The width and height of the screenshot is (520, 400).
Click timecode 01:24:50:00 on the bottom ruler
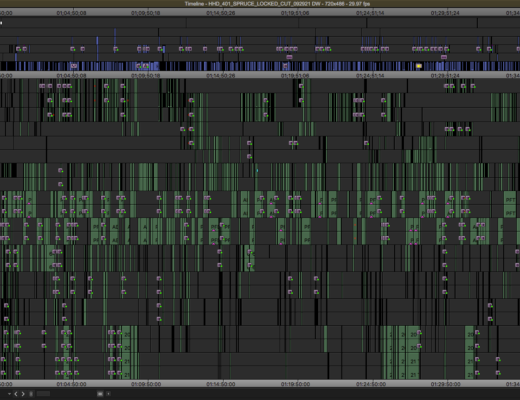pyautogui.click(x=371, y=384)
